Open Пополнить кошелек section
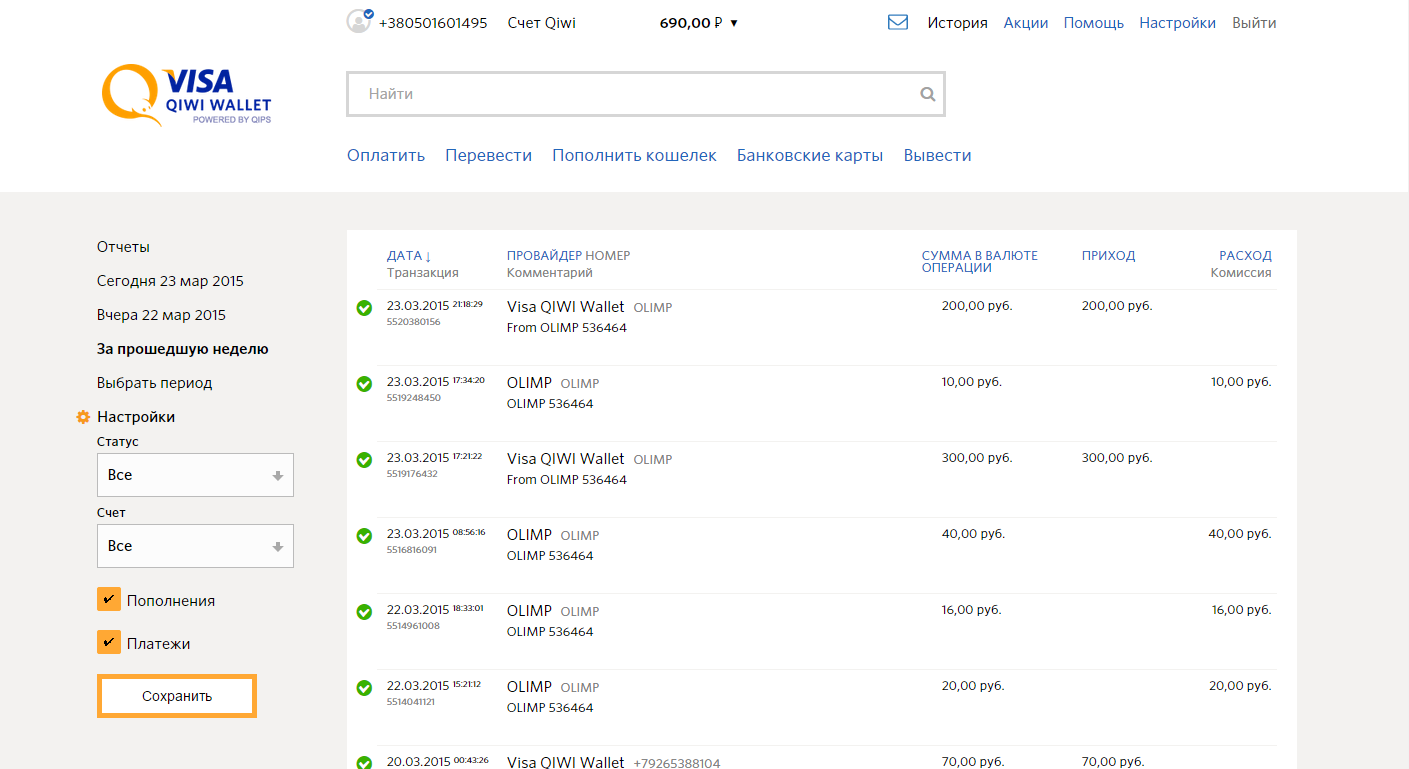 point(634,155)
